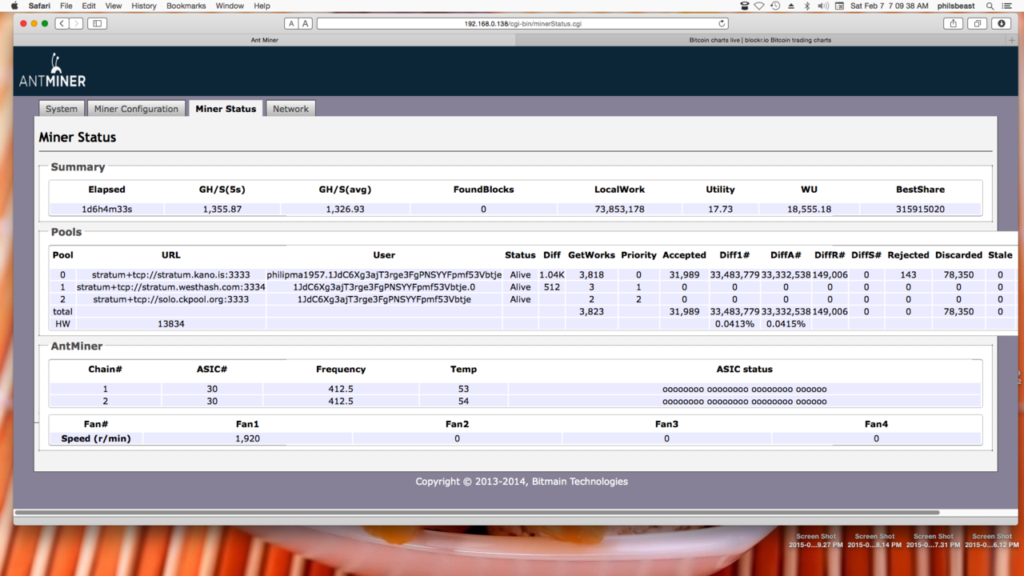The image size is (1024, 576).
Task: Select the Miner Status tab
Action: click(x=225, y=109)
